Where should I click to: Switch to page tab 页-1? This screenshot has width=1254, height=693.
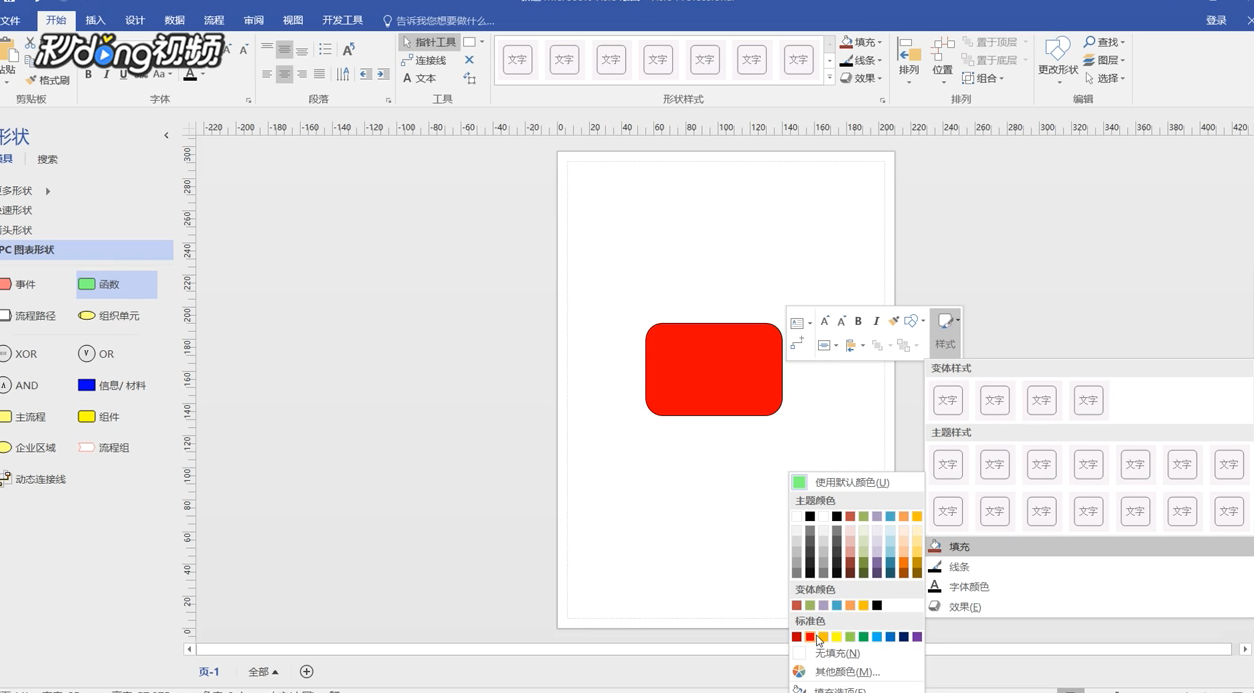click(209, 672)
